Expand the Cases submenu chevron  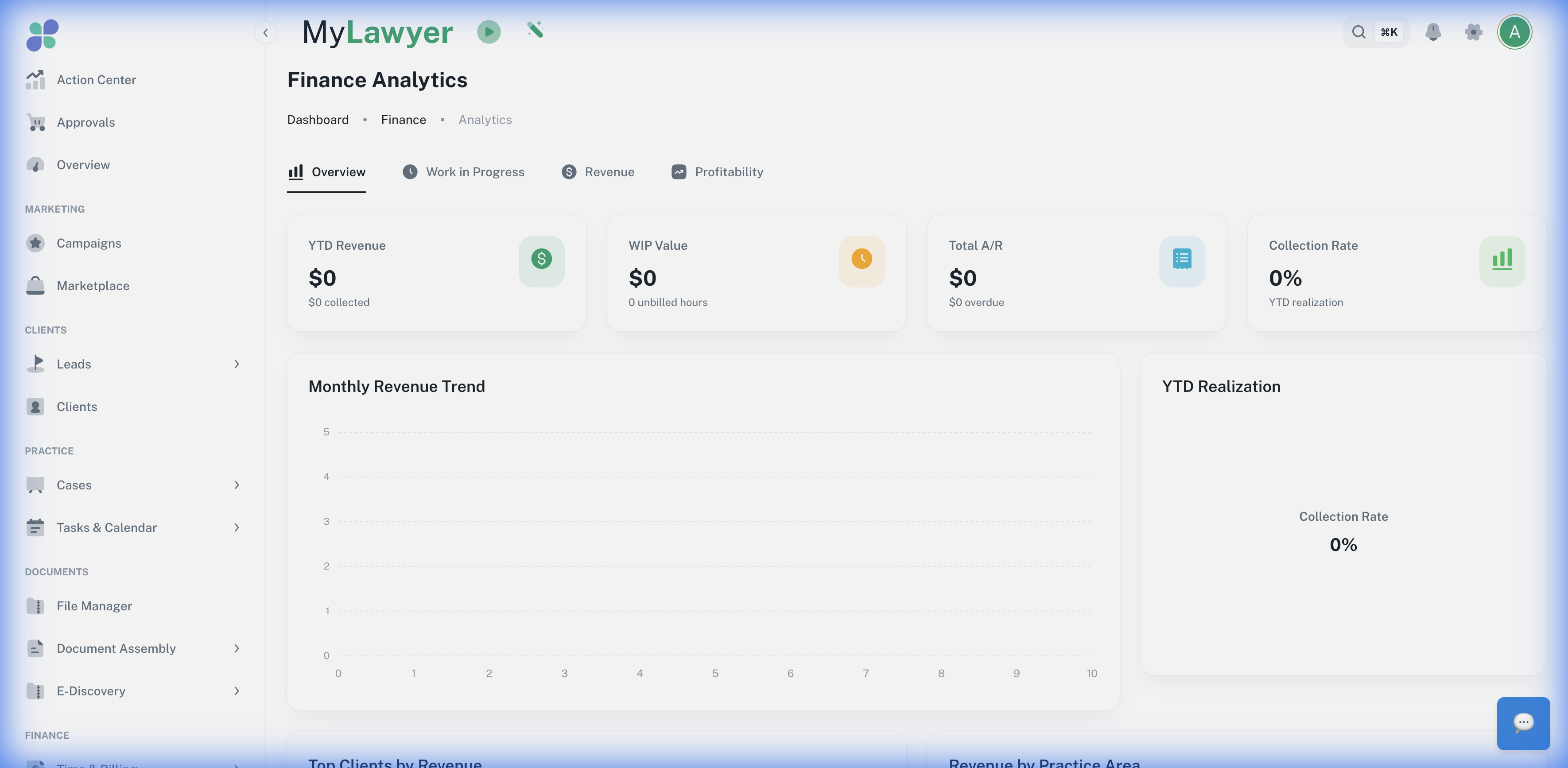237,485
